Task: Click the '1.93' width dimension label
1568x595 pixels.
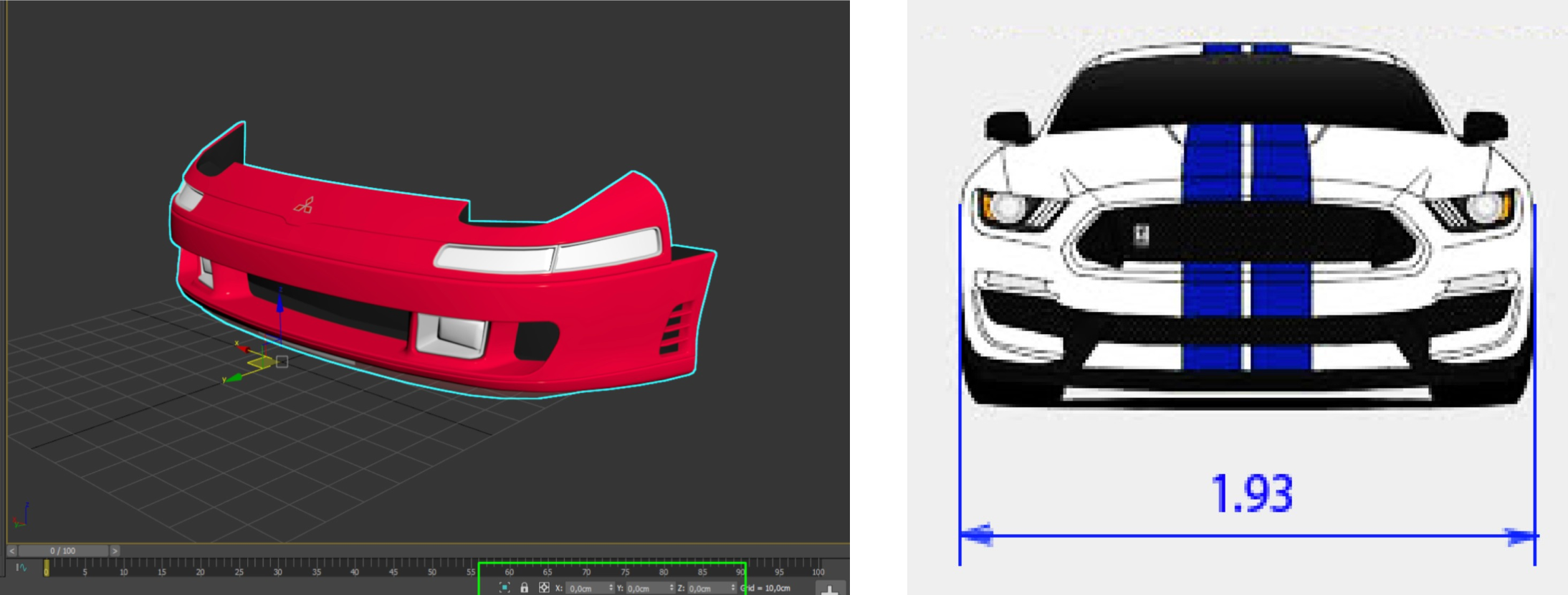Action: click(x=1252, y=494)
